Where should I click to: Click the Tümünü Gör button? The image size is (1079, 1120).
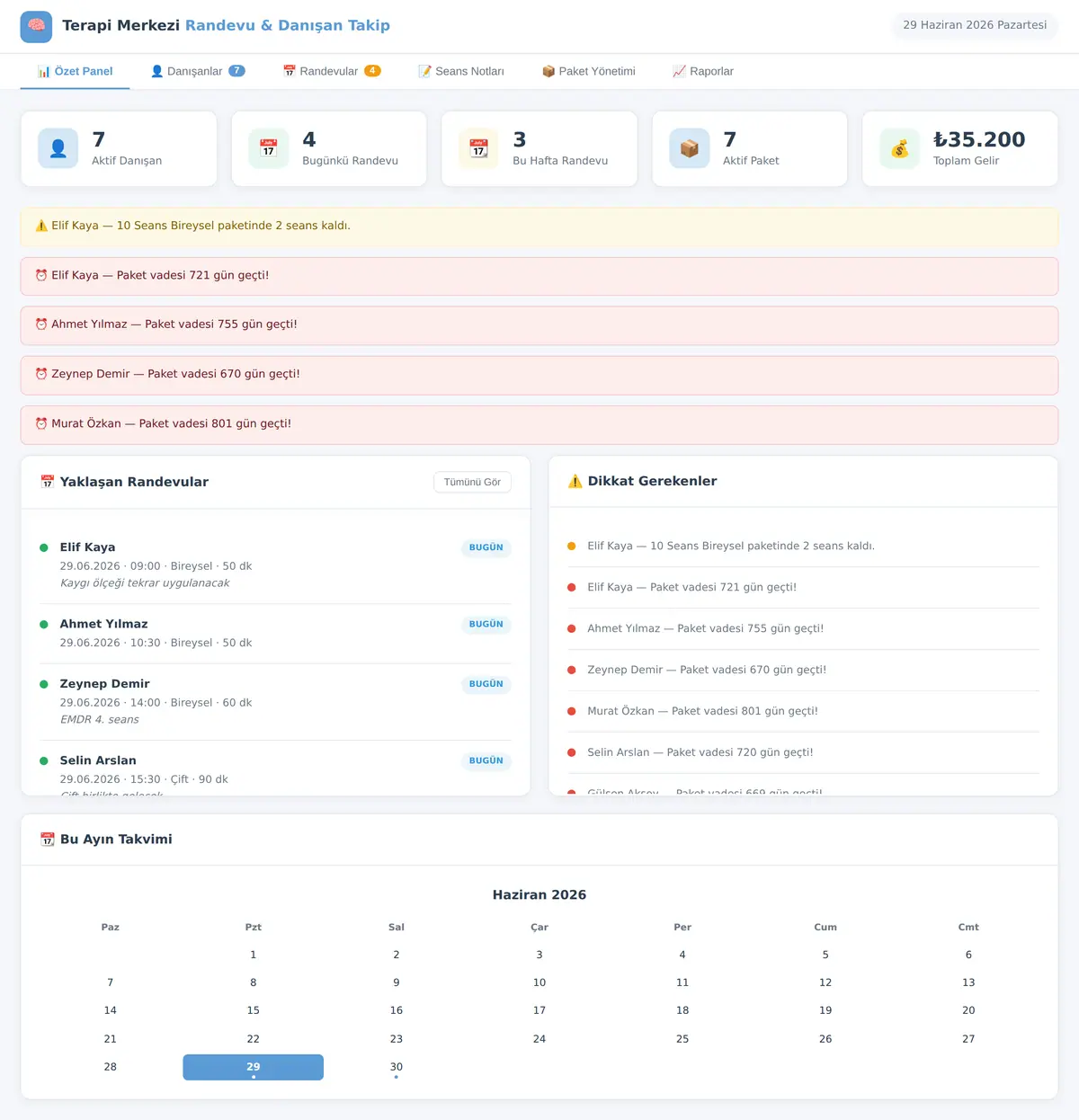472,482
